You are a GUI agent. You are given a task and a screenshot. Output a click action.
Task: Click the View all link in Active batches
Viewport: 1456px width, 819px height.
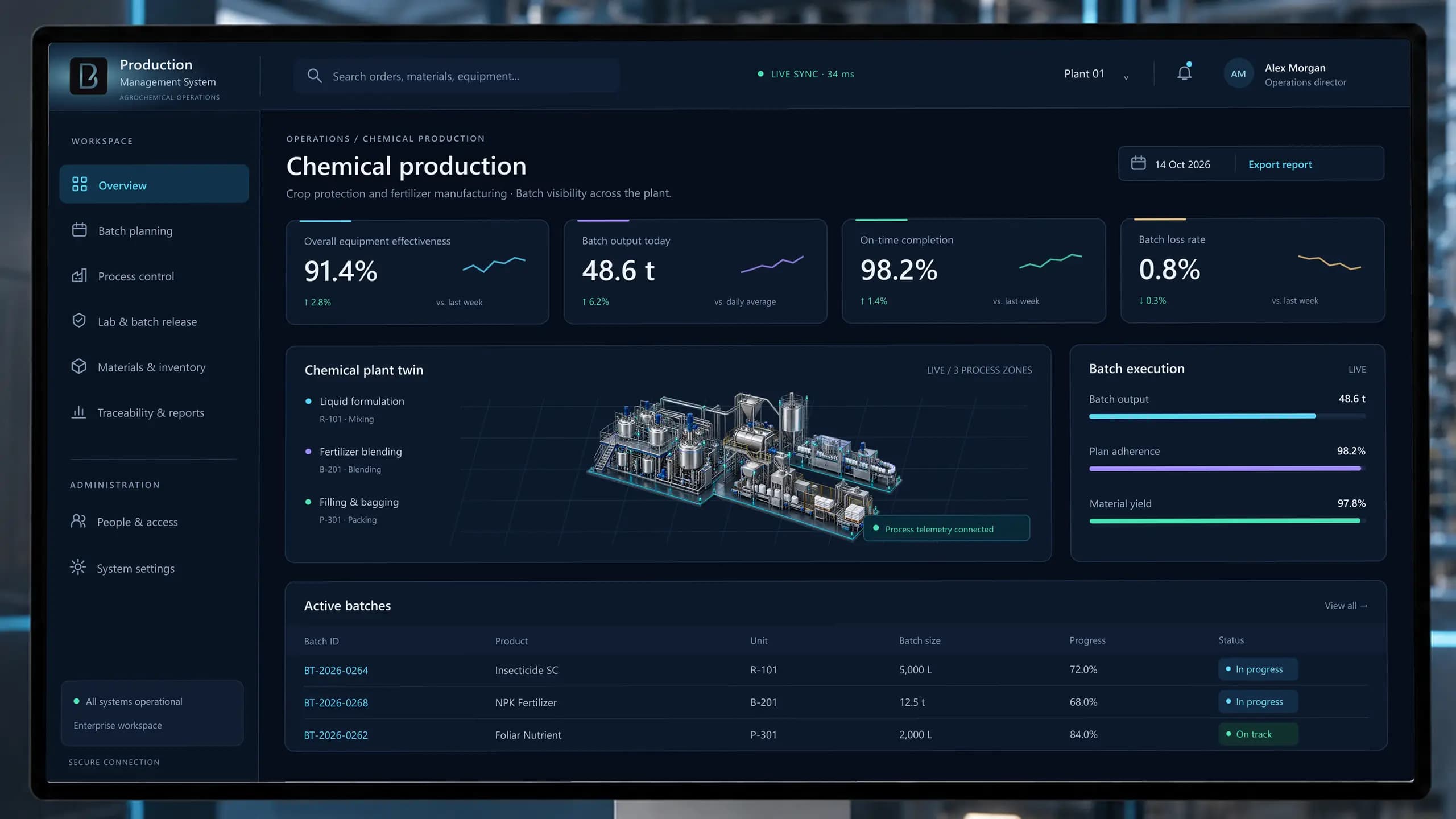pyautogui.click(x=1346, y=606)
